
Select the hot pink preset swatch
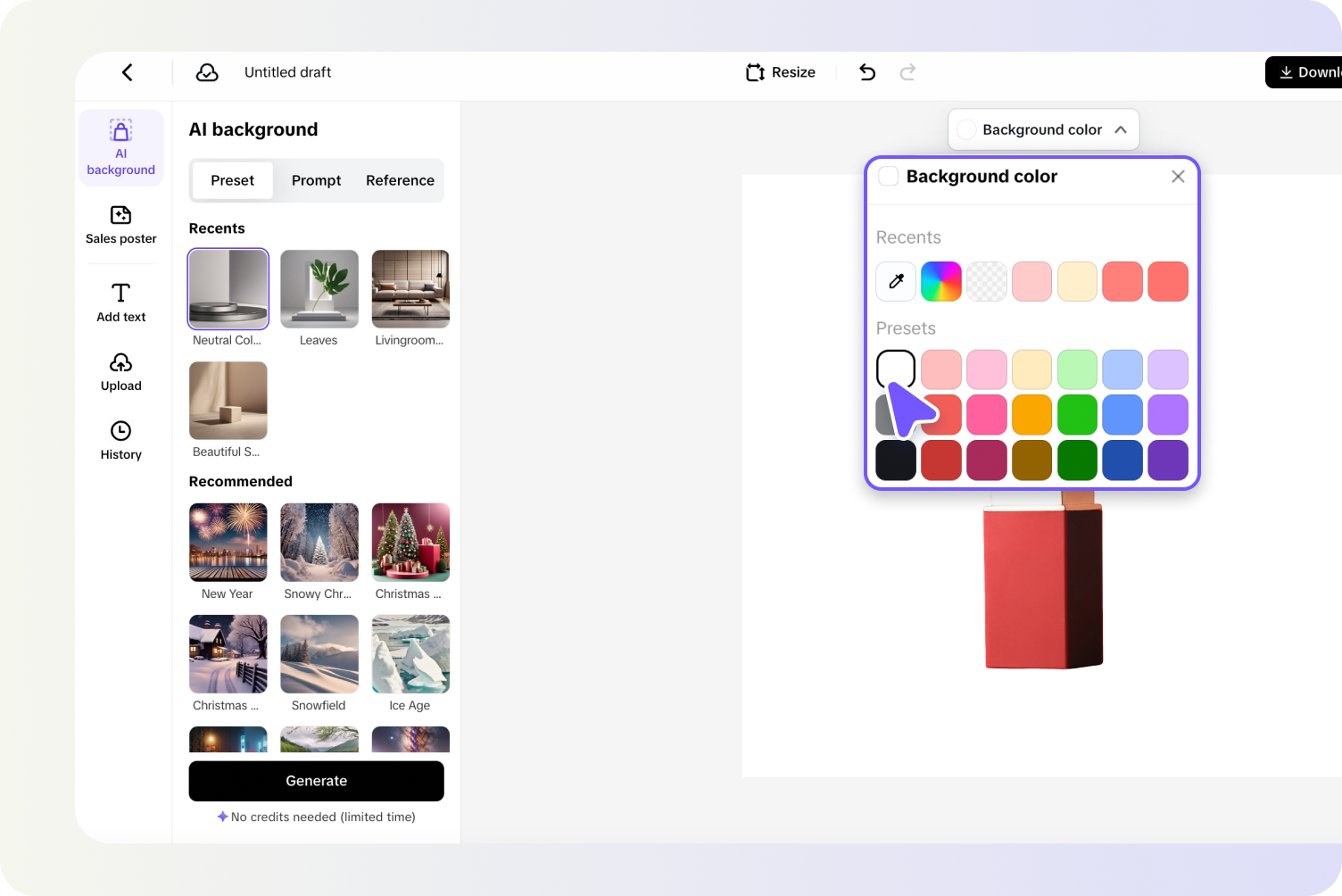tap(987, 415)
